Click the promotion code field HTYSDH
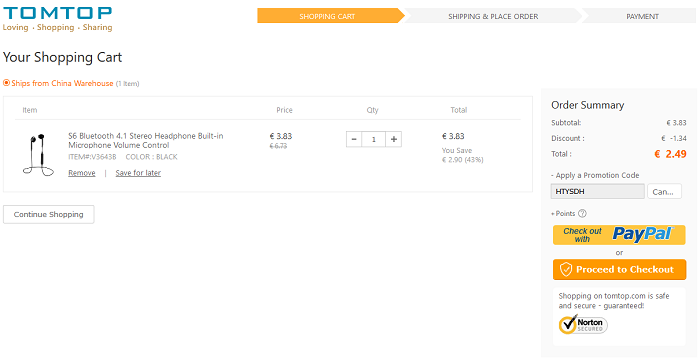700x362 pixels. point(597,191)
